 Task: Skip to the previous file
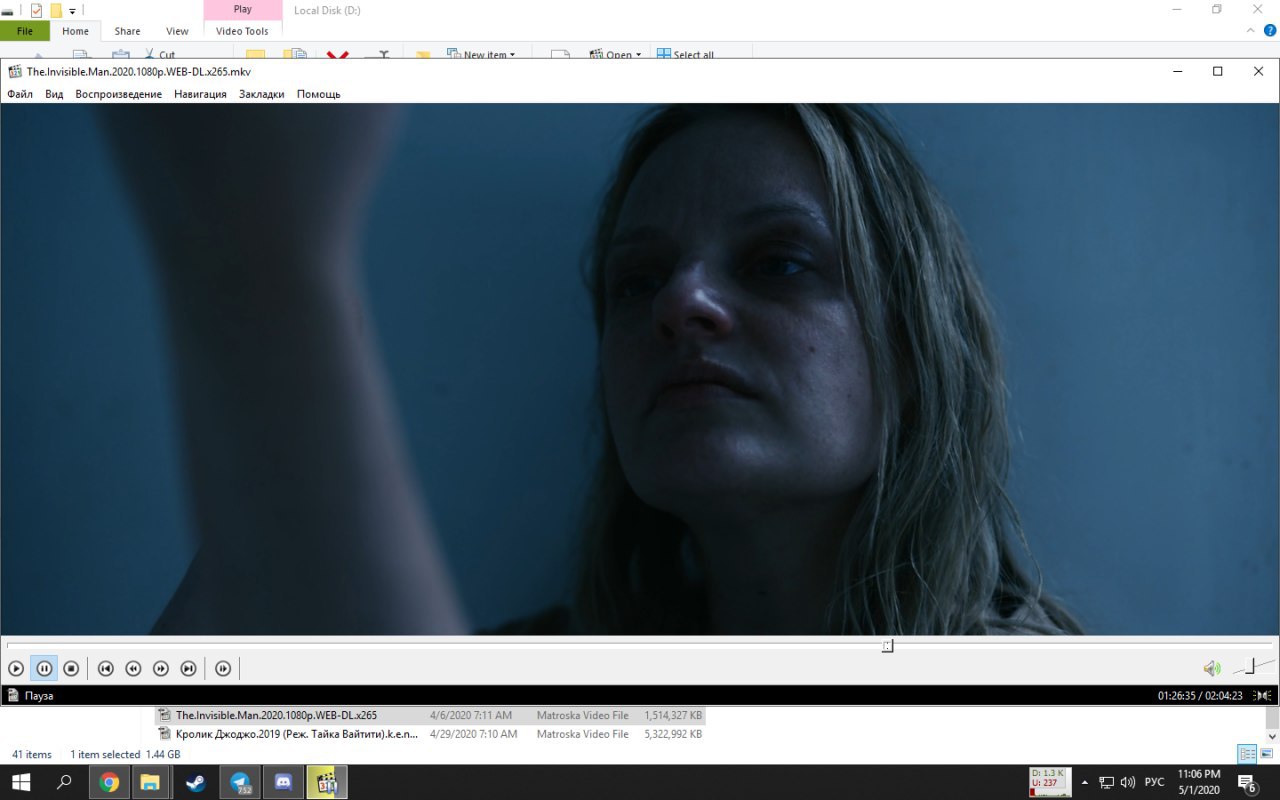105,668
